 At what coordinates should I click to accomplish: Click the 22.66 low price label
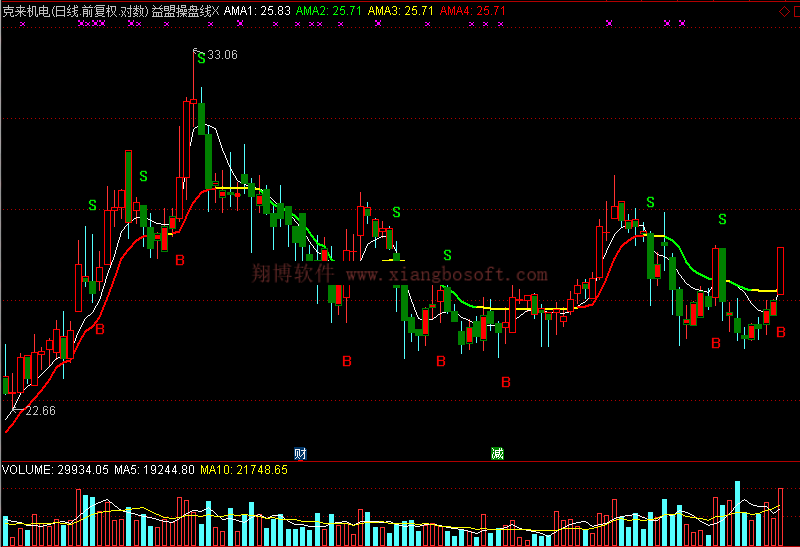(40, 411)
